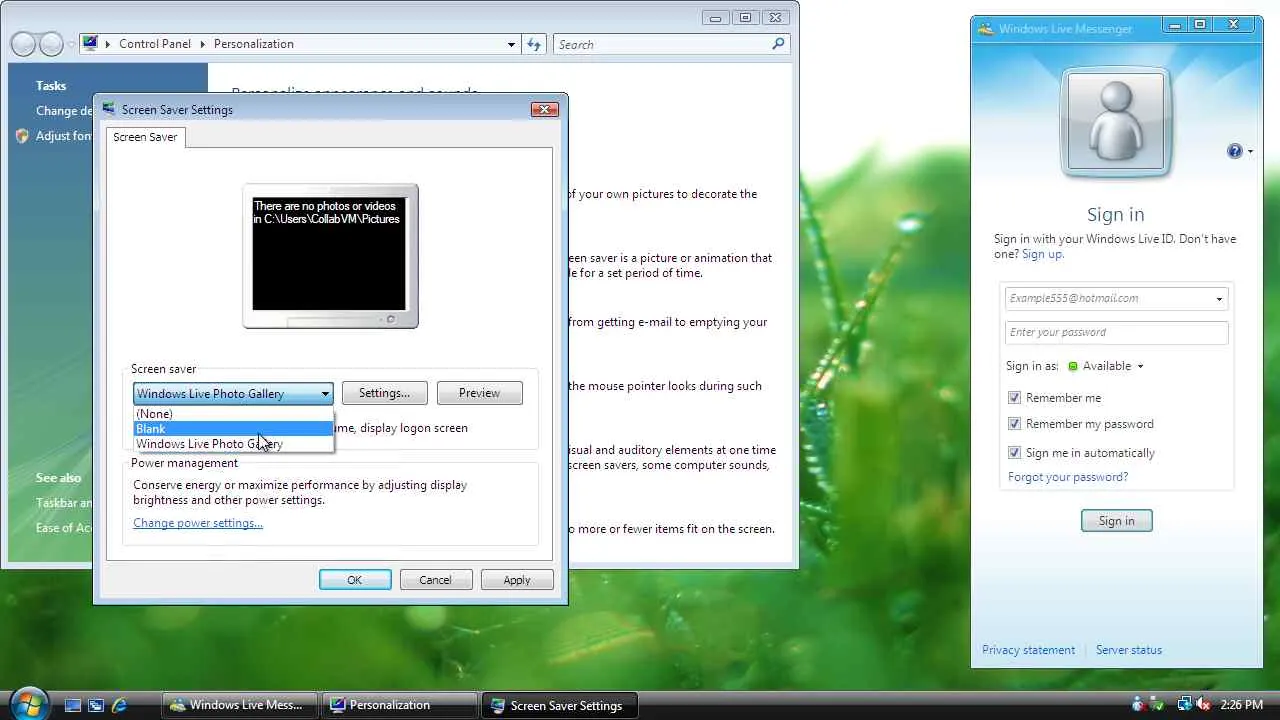Screen dimensions: 1280x720
Task: Go forward in the Personalization window
Action: (x=51, y=44)
